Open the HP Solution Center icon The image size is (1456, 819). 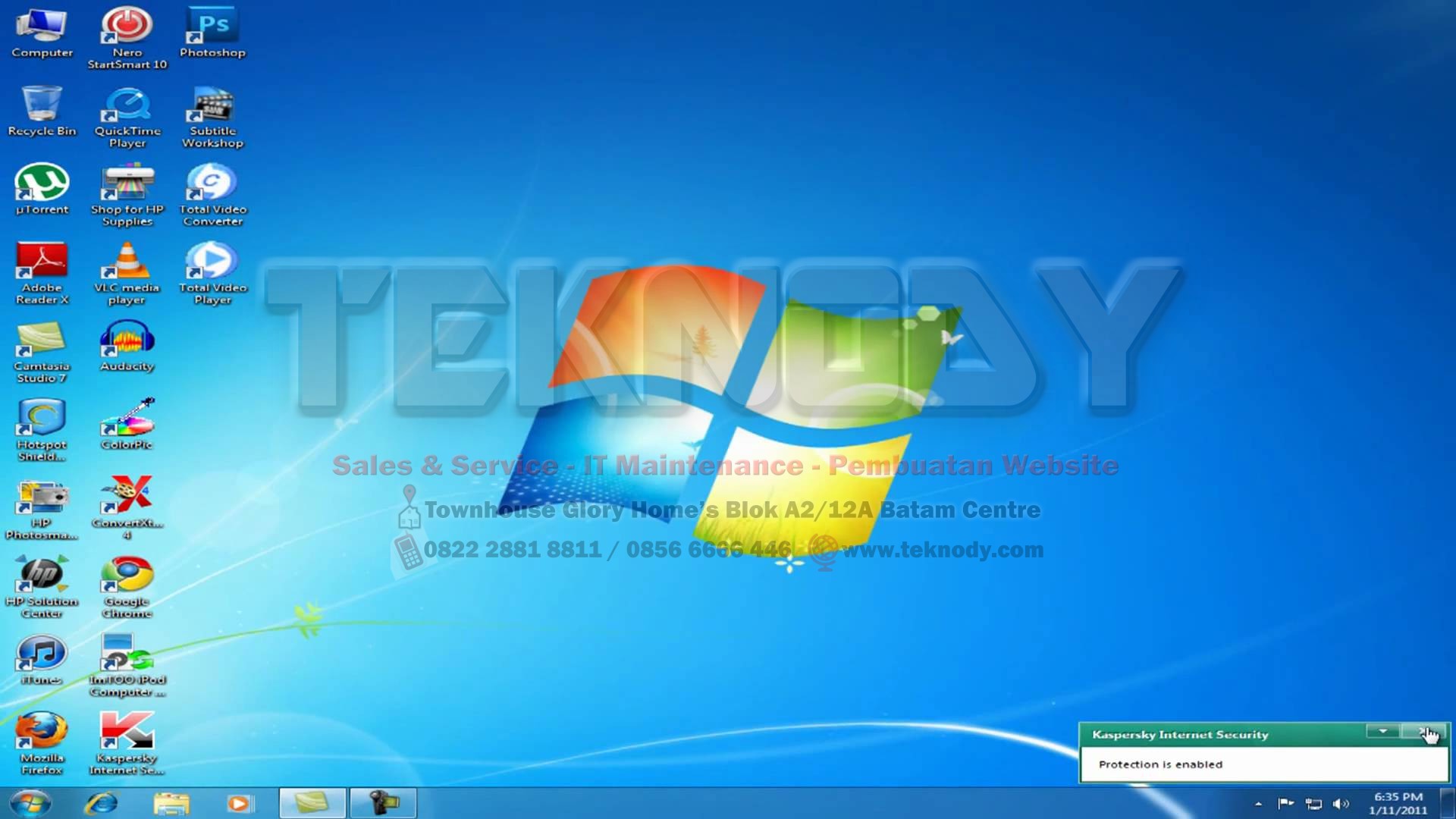[x=42, y=587]
